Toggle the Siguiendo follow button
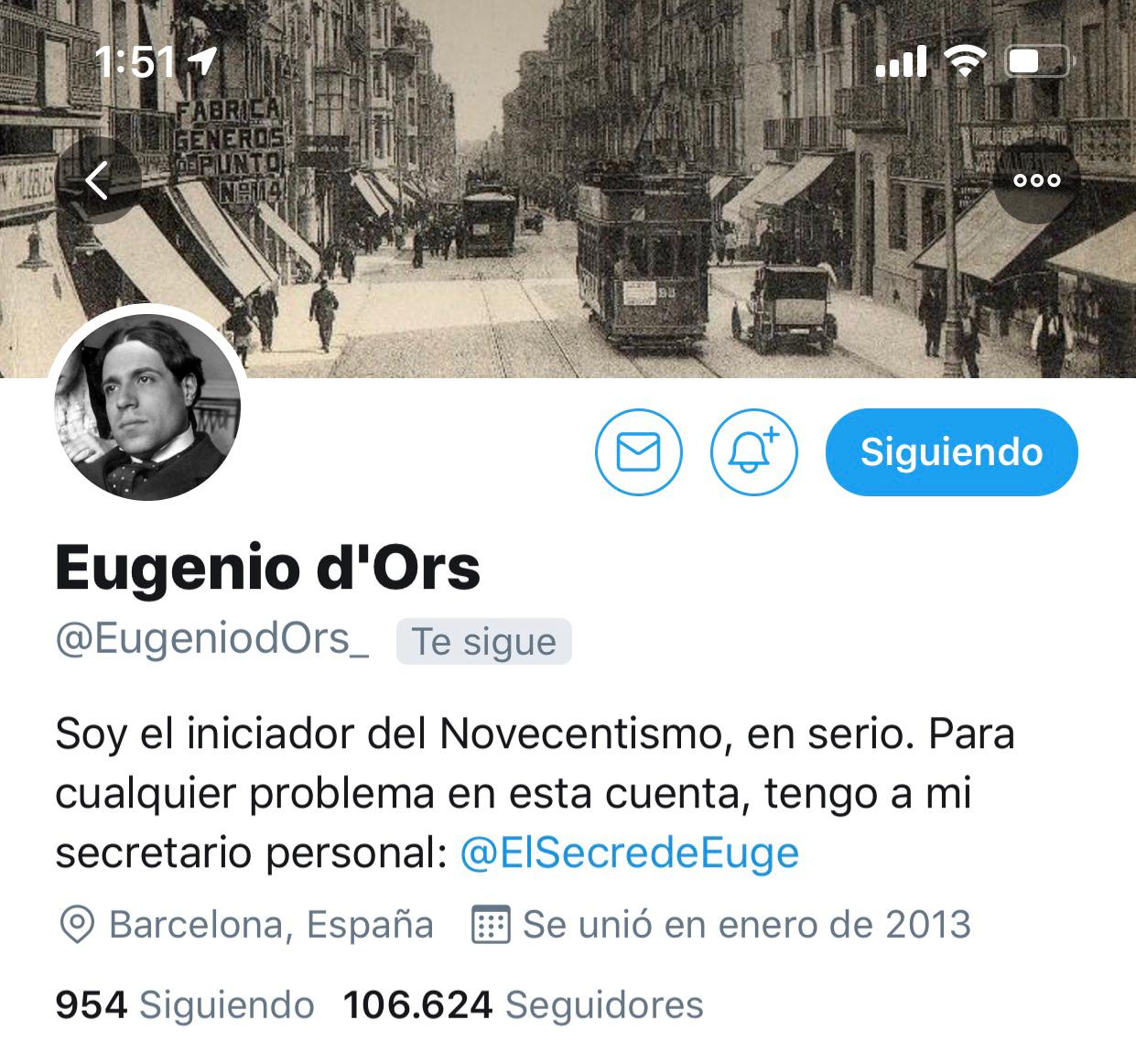 [x=952, y=452]
